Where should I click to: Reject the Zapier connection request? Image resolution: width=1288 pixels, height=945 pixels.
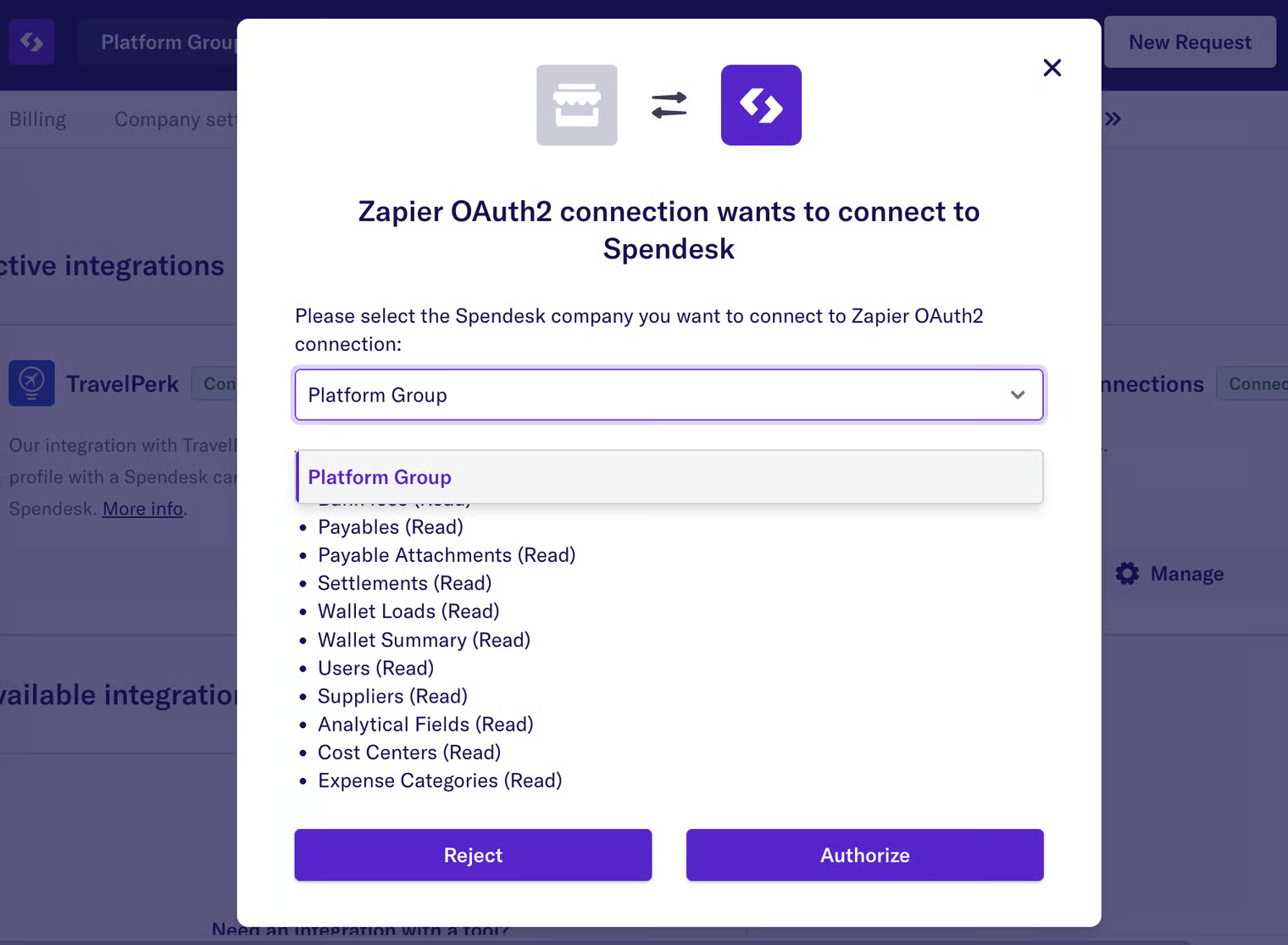click(x=473, y=855)
